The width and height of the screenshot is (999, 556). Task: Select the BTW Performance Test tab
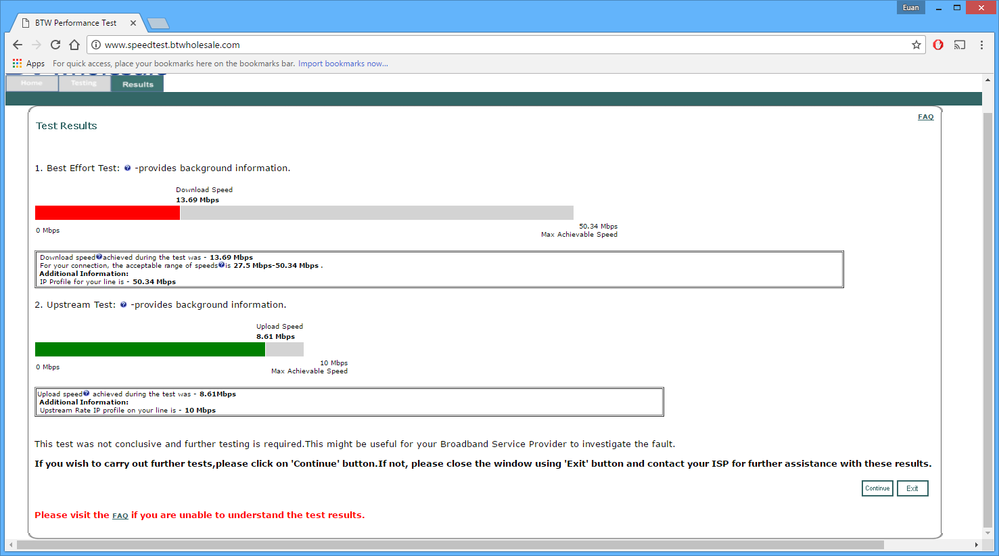click(x=76, y=23)
